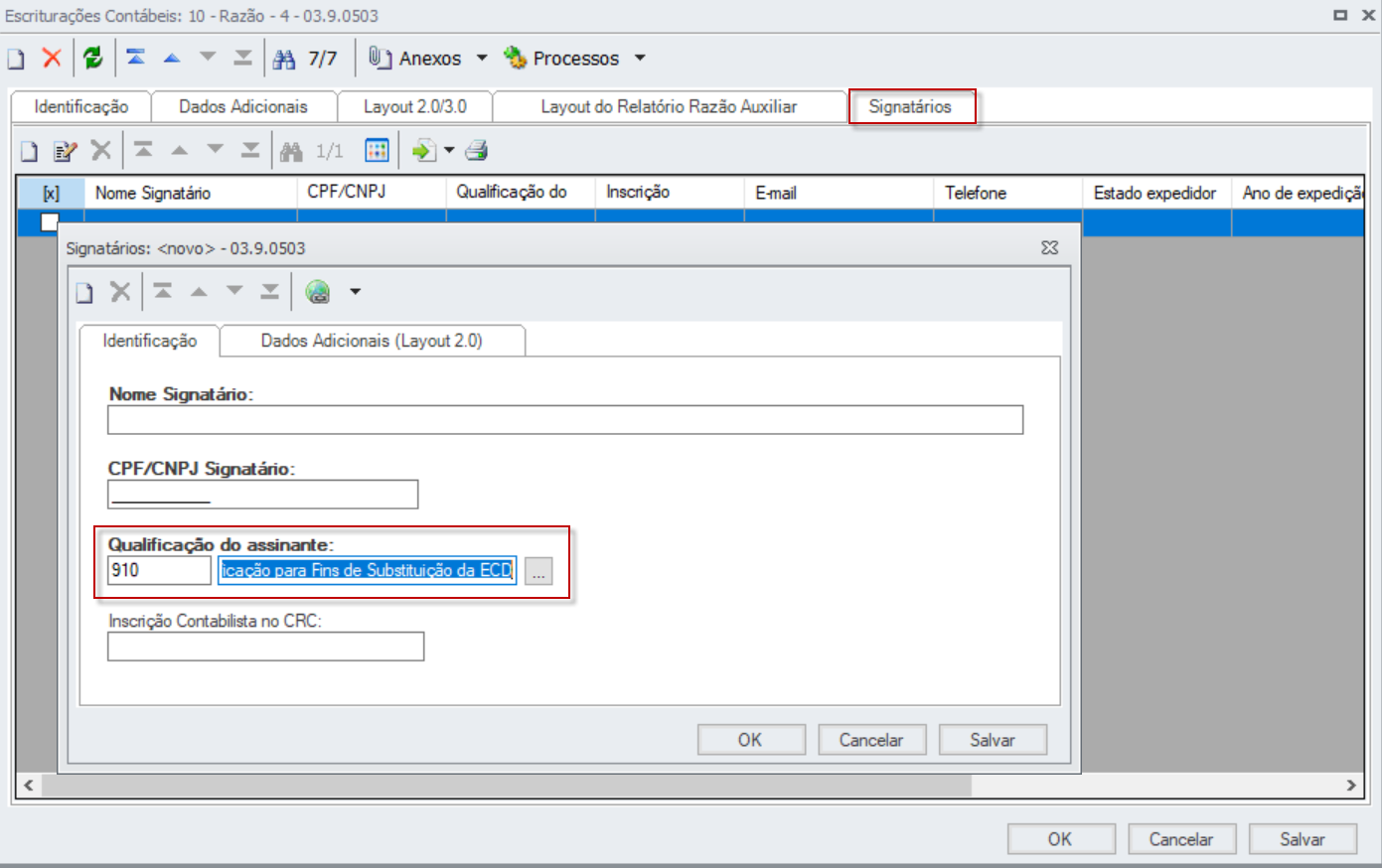Go to next row in the grid toolbar
This screenshot has height=868, width=1382.
click(x=215, y=150)
